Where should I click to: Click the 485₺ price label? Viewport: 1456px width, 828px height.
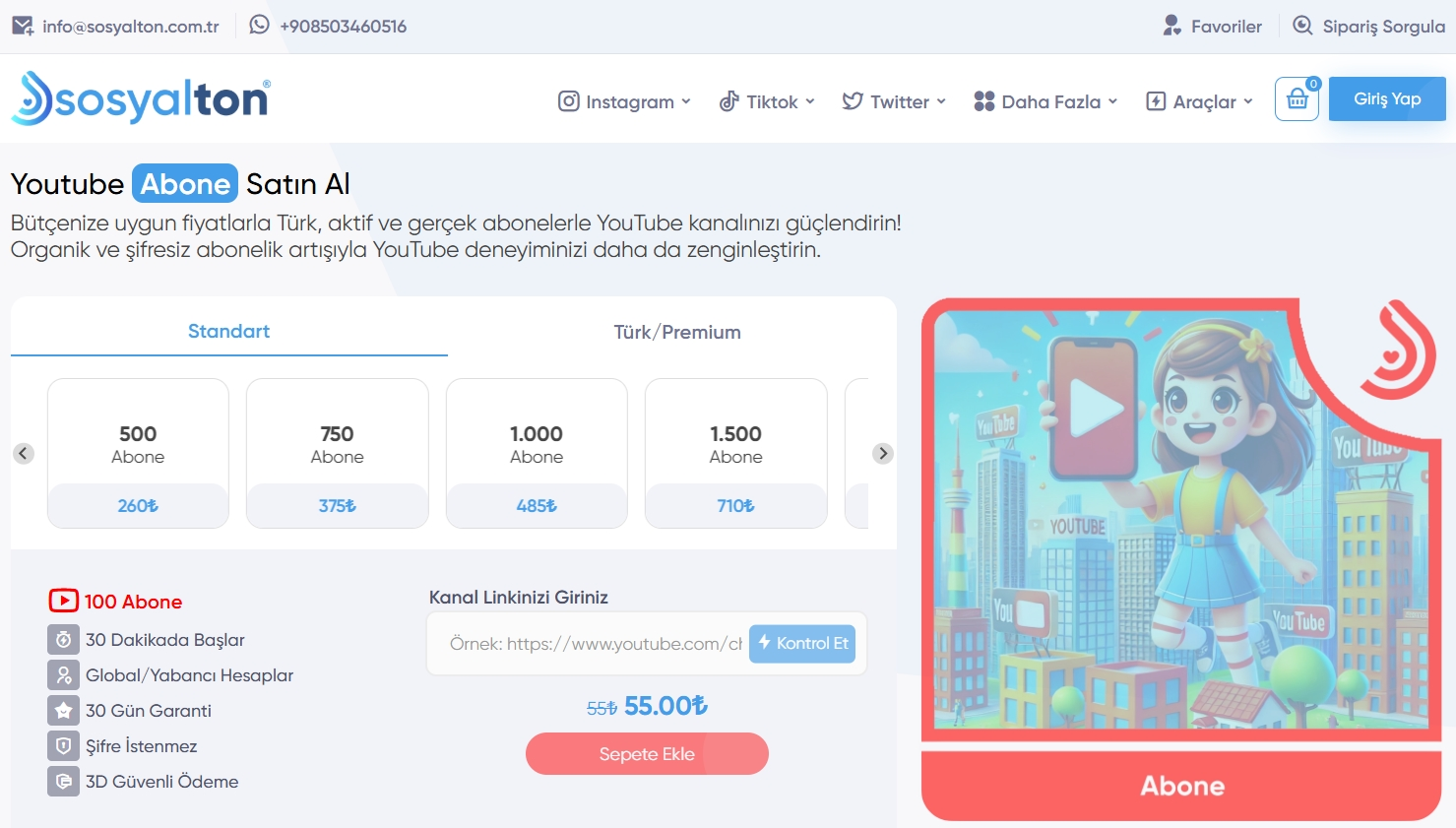(x=537, y=506)
